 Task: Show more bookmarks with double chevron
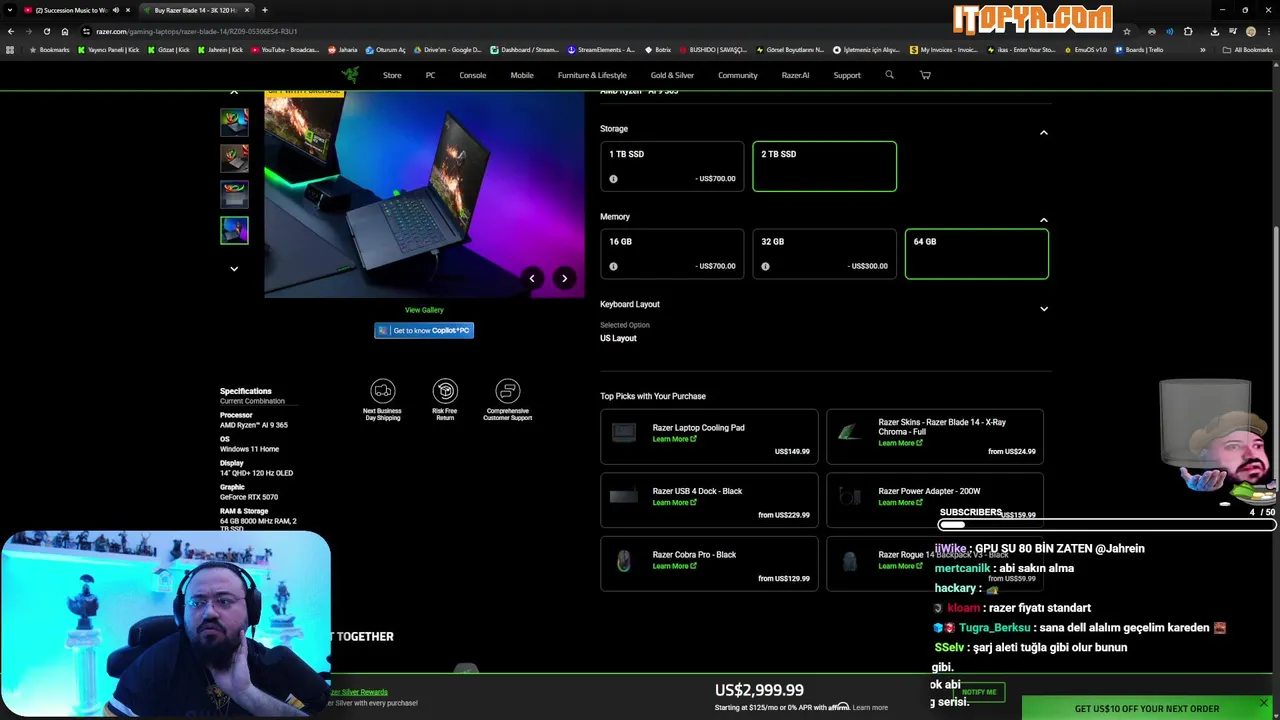pos(1202,50)
